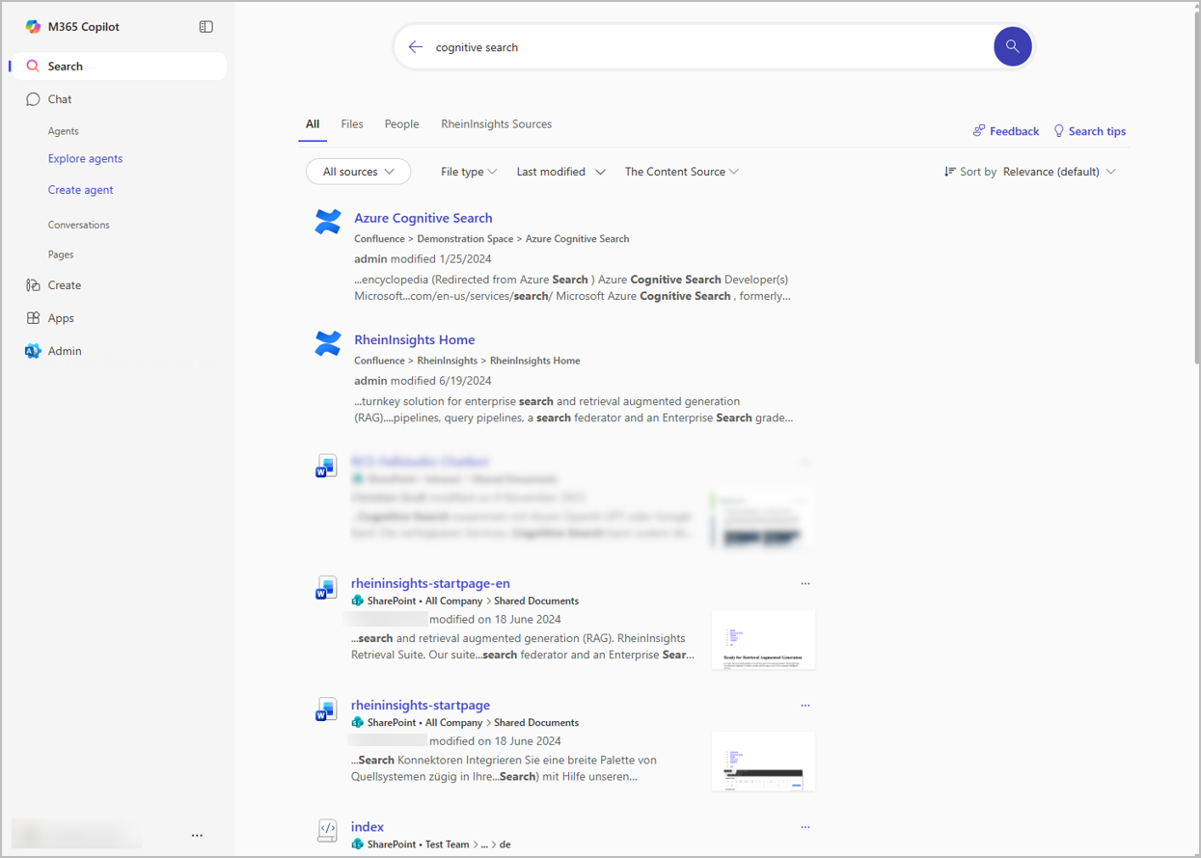Open Apps in the left navigation

pos(61,318)
